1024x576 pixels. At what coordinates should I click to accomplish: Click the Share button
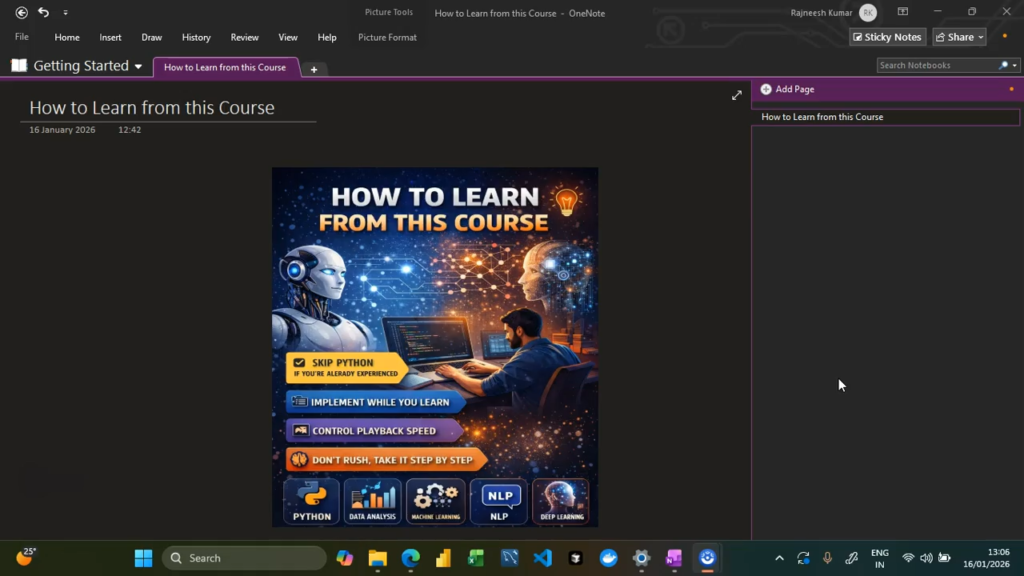[x=959, y=37]
